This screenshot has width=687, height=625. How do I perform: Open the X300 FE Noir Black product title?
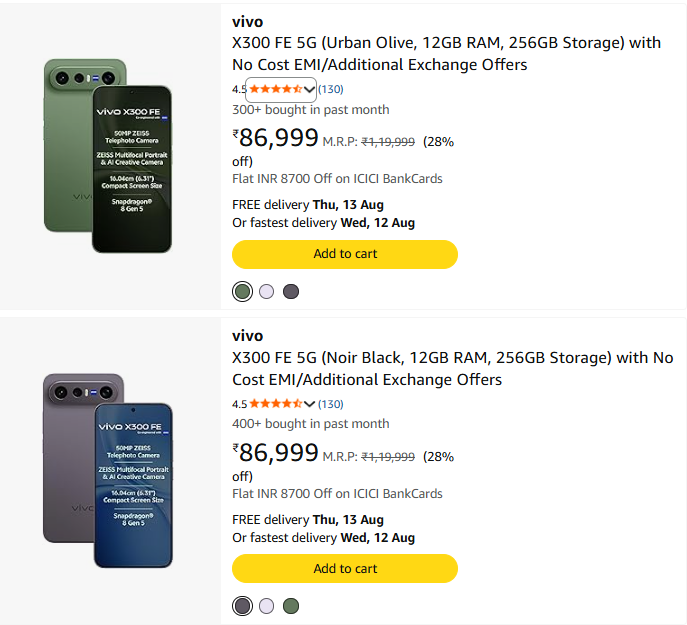click(x=452, y=368)
